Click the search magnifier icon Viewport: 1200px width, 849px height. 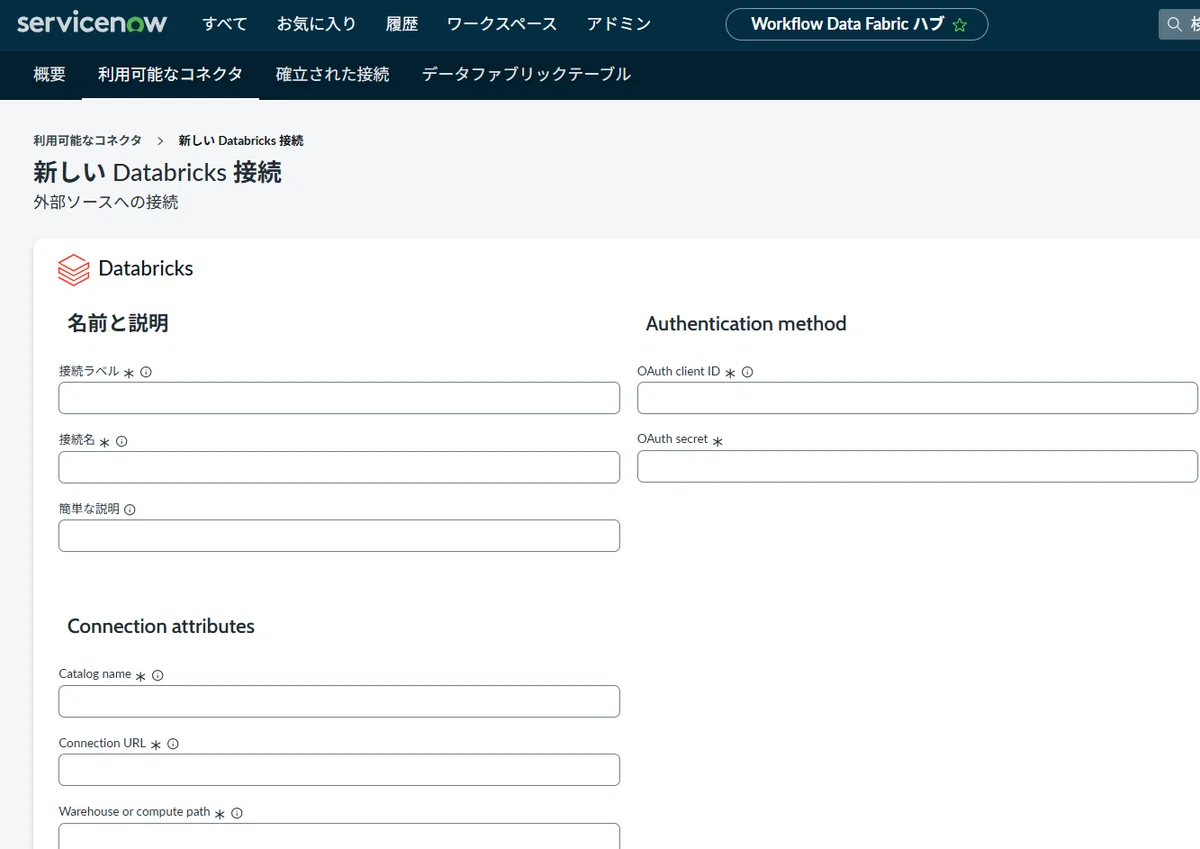pos(1175,24)
